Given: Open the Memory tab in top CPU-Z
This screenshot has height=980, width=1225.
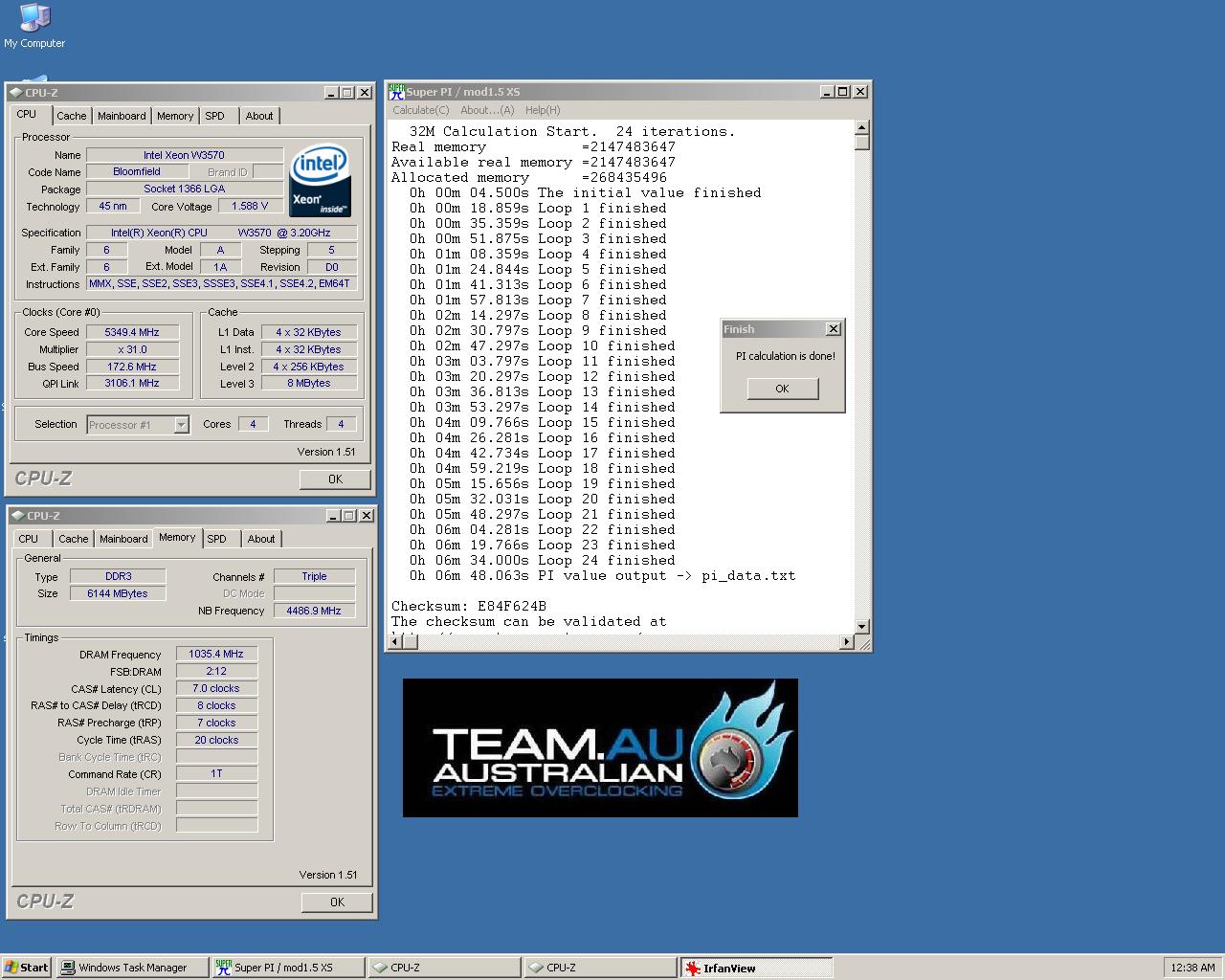Looking at the screenshot, I should point(175,116).
